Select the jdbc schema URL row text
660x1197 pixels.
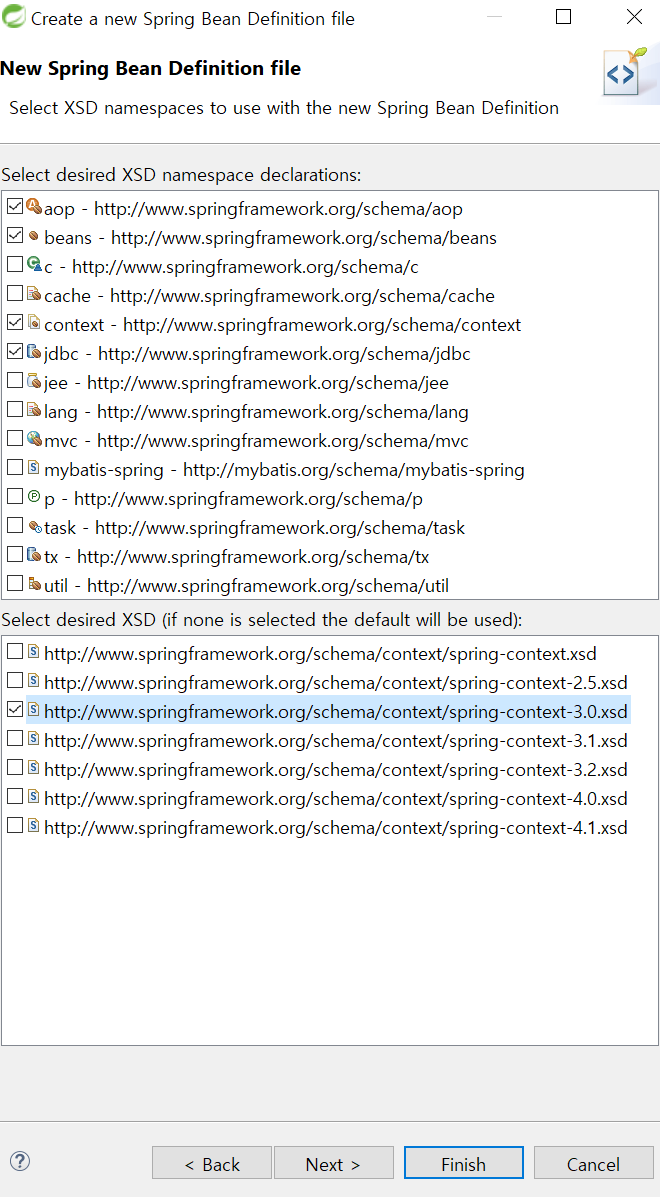pos(258,353)
